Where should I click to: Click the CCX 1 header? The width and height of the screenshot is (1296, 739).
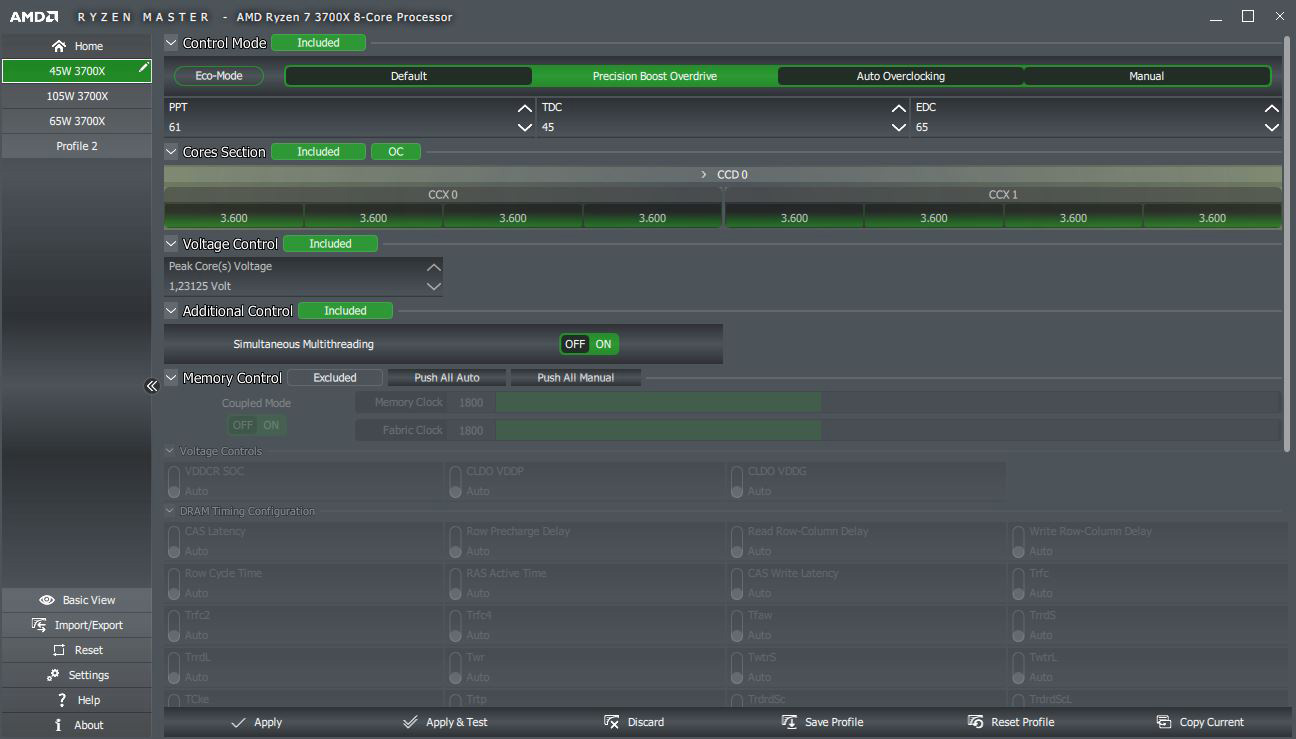click(1003, 195)
